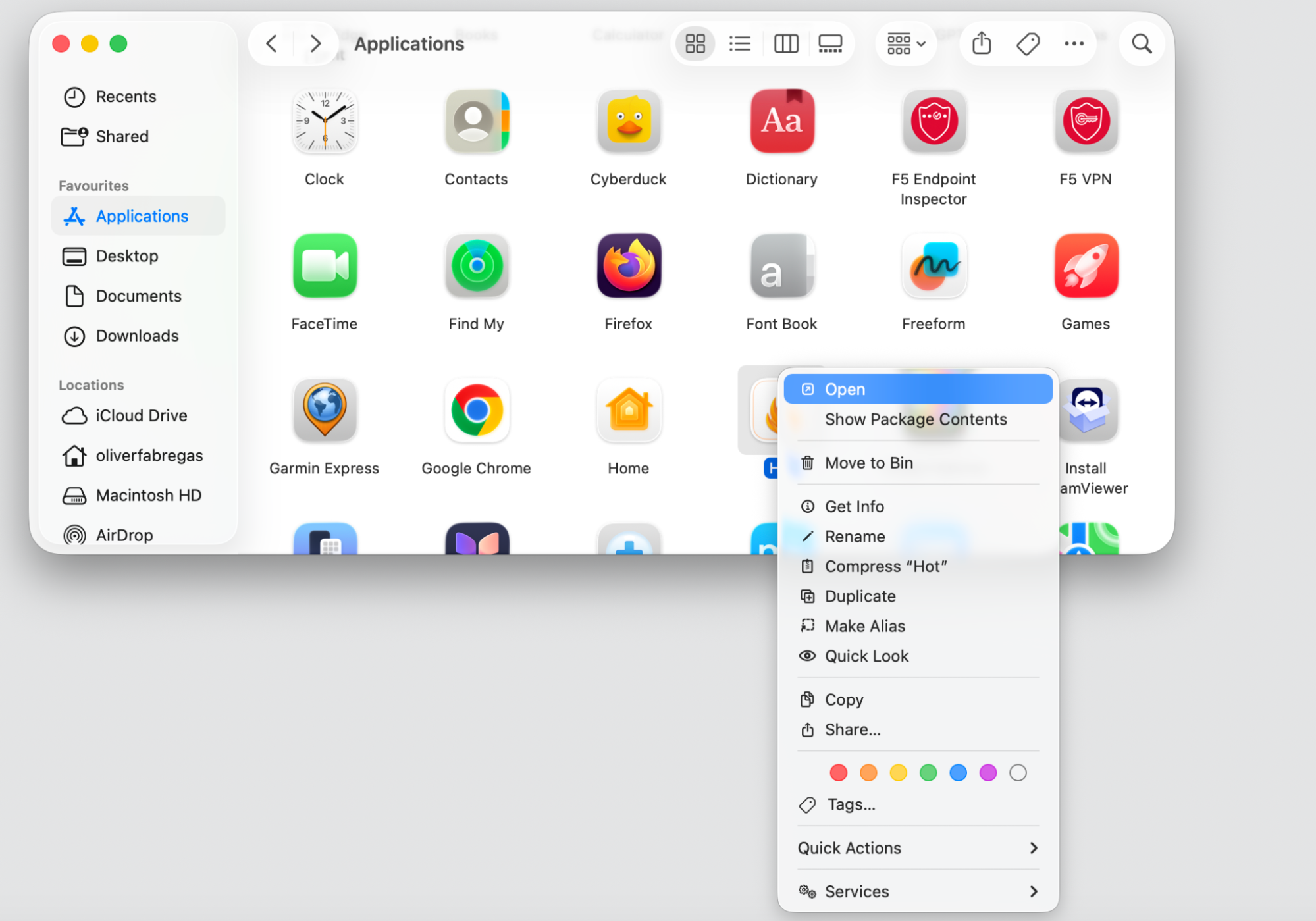The height and width of the screenshot is (921, 1316).
Task: Choose Copy from context menu
Action: (x=918, y=700)
